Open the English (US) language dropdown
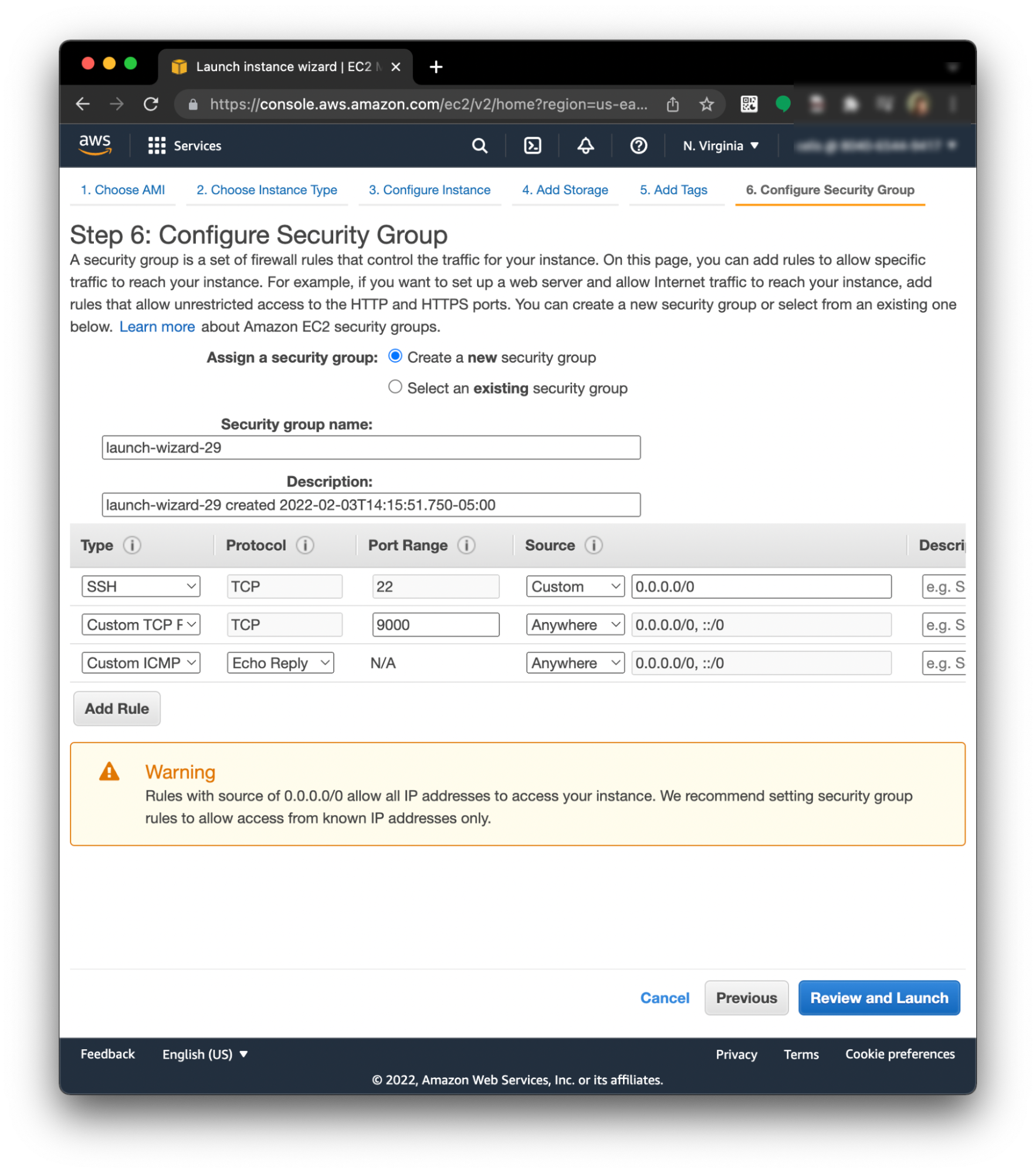Viewport: 1036px width, 1173px height. [x=205, y=1054]
